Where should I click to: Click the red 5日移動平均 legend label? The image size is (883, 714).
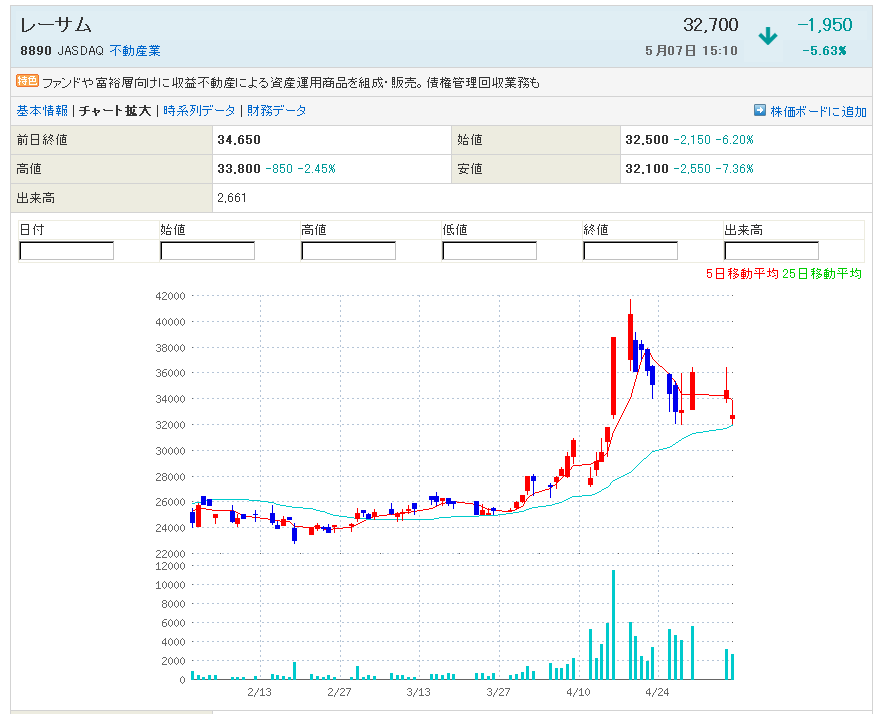click(x=741, y=274)
